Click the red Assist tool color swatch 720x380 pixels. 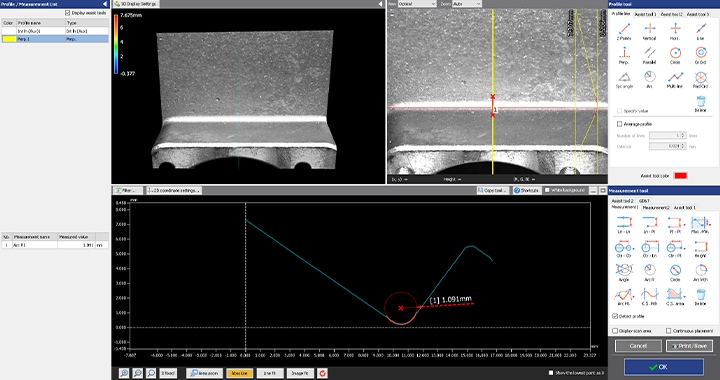(680, 175)
